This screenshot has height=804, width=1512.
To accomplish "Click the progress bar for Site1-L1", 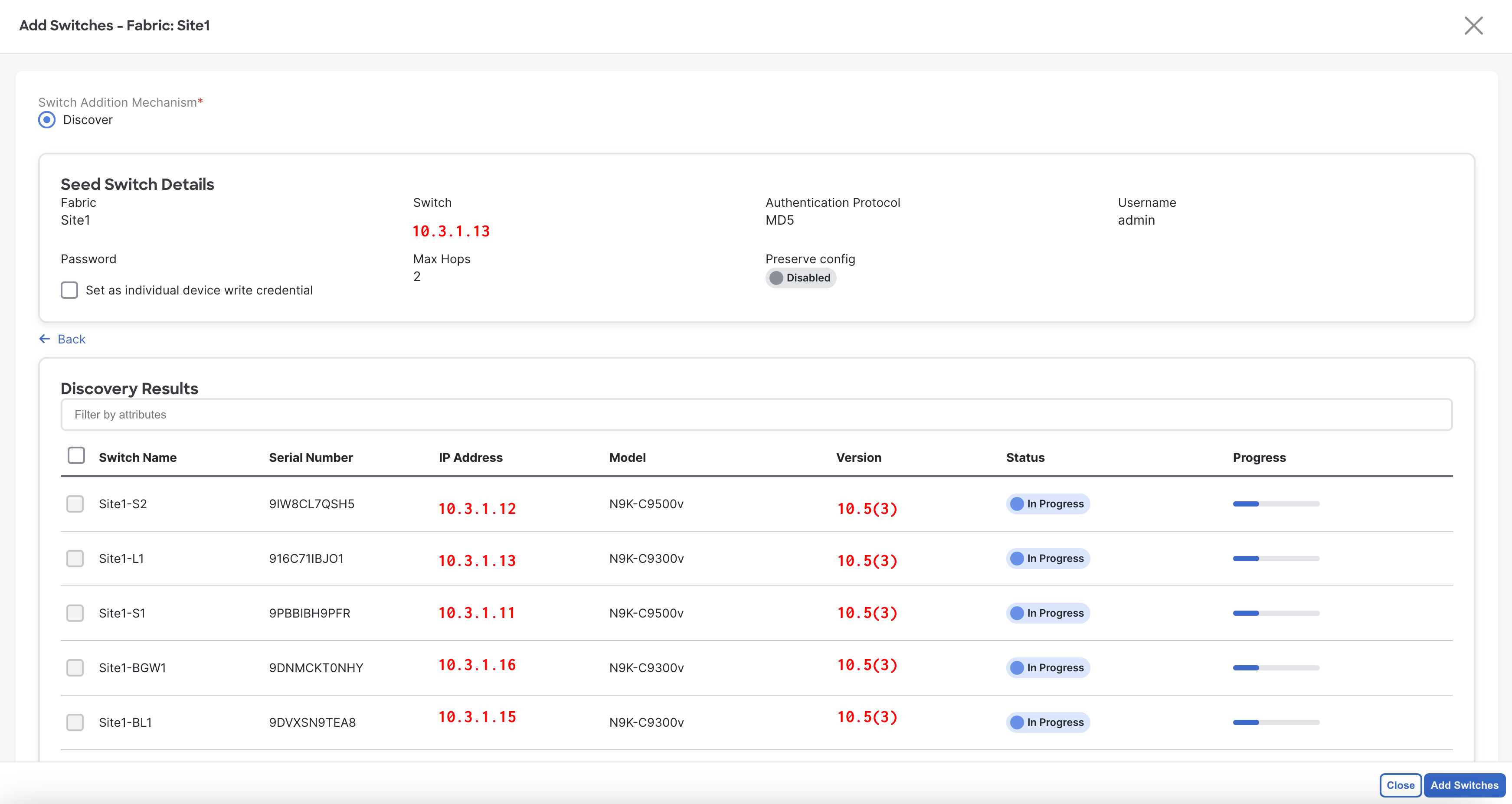I will point(1276,558).
